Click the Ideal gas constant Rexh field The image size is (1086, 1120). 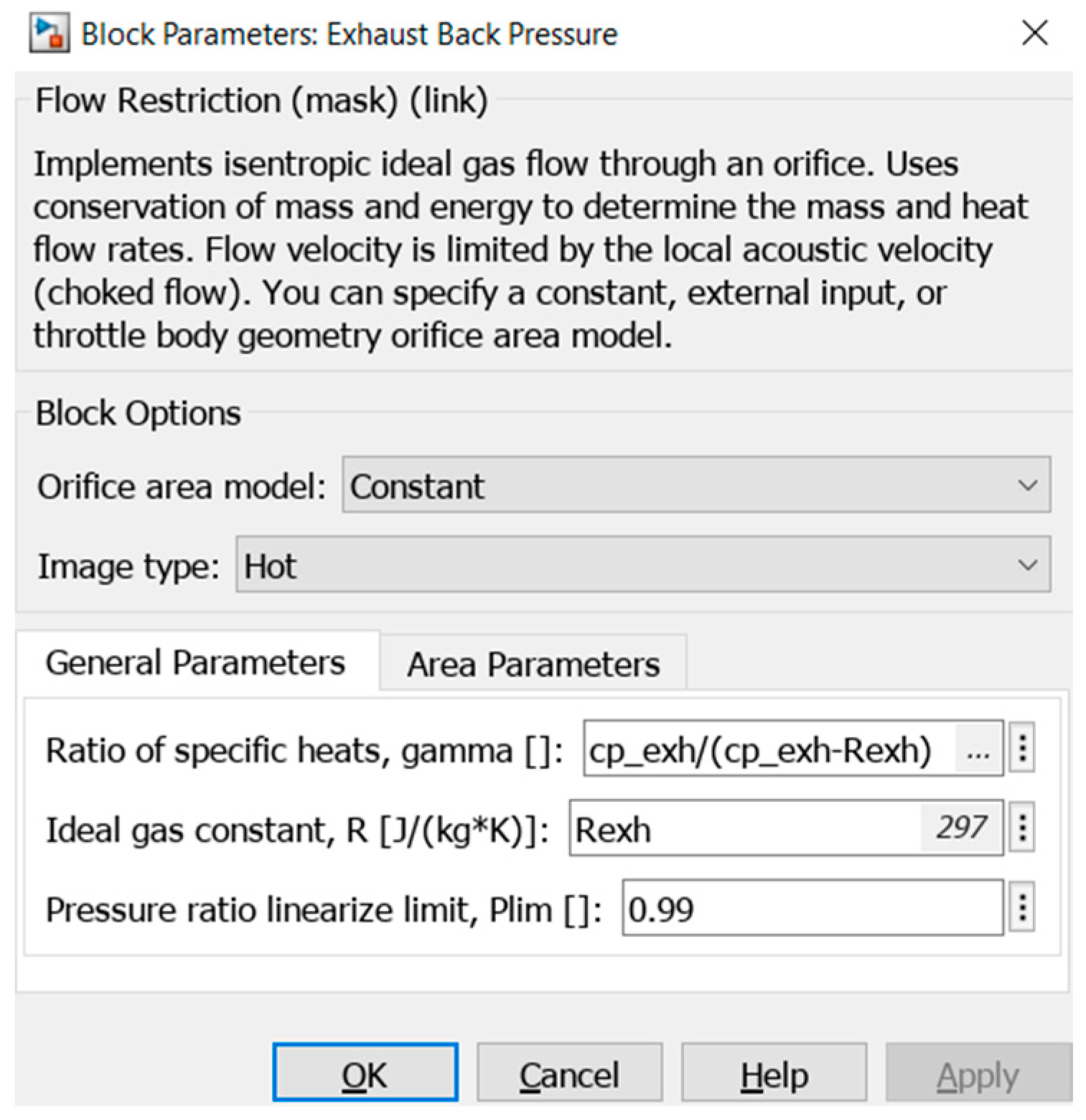click(739, 829)
